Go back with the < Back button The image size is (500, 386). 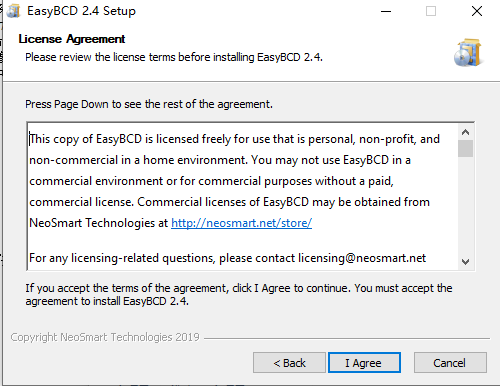[289, 363]
